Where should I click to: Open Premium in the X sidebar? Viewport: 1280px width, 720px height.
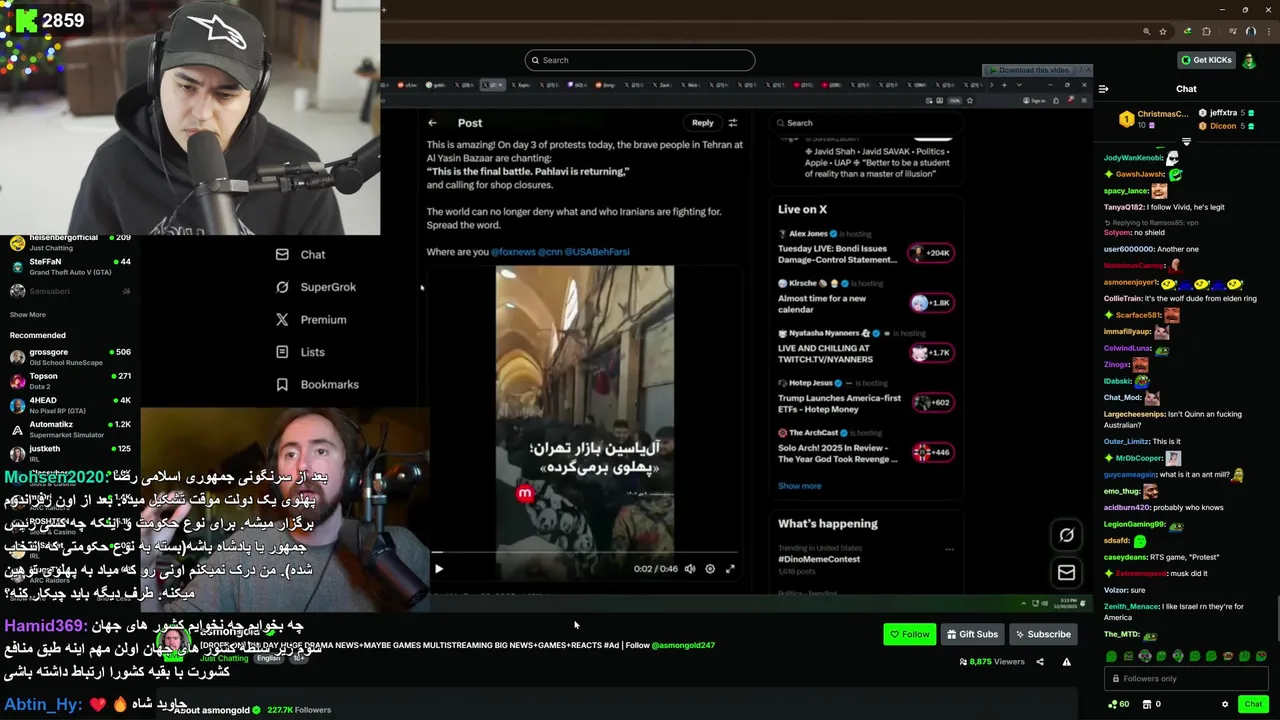coord(311,319)
